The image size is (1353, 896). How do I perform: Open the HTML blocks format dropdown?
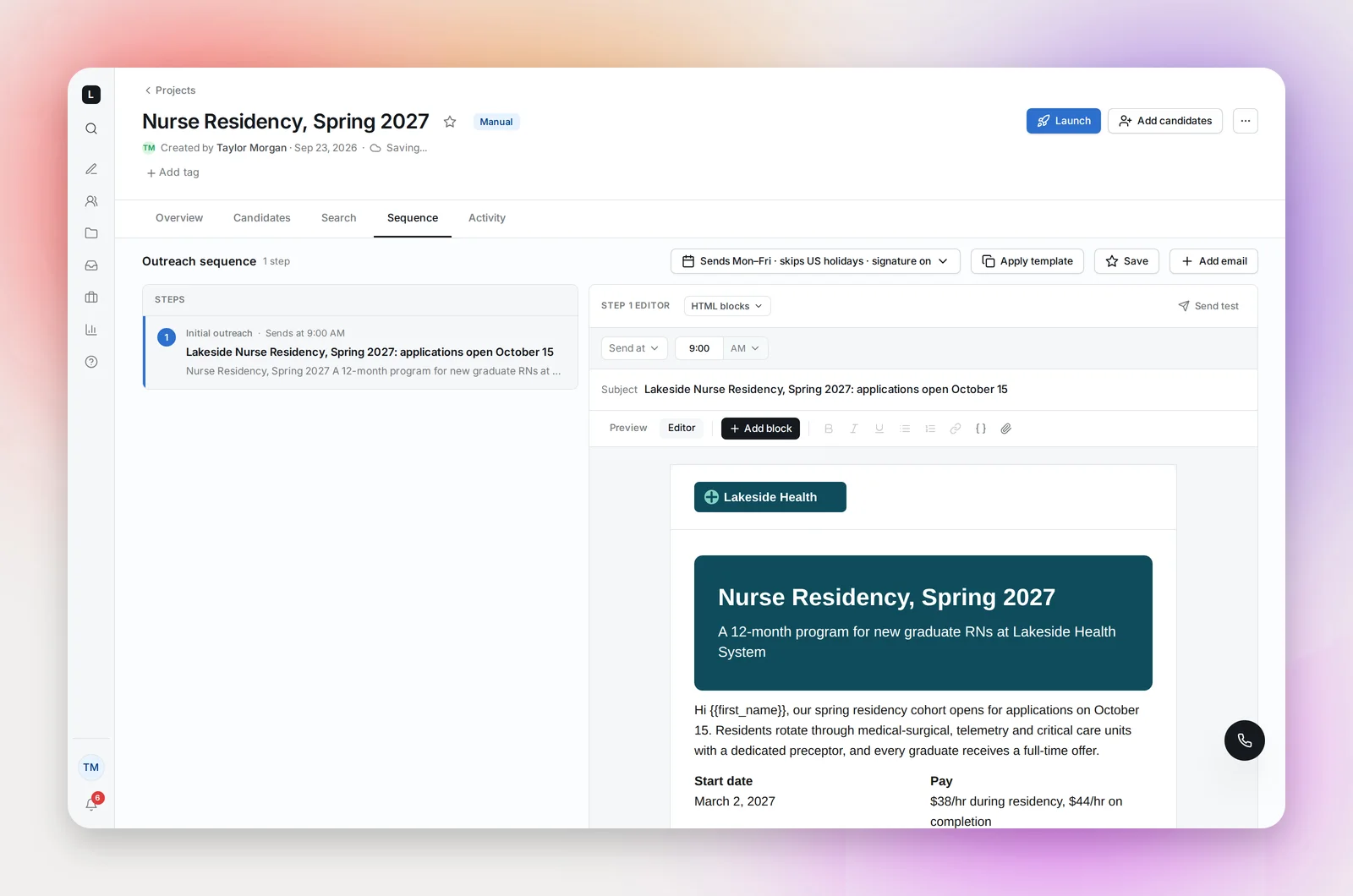coord(727,306)
